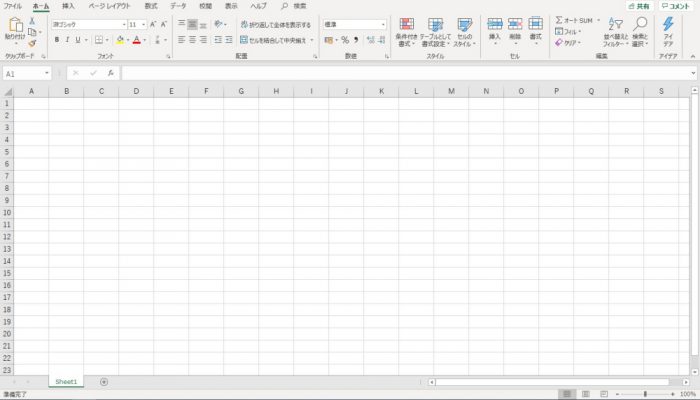Increase decimal places
The height and width of the screenshot is (400, 700).
371,40
